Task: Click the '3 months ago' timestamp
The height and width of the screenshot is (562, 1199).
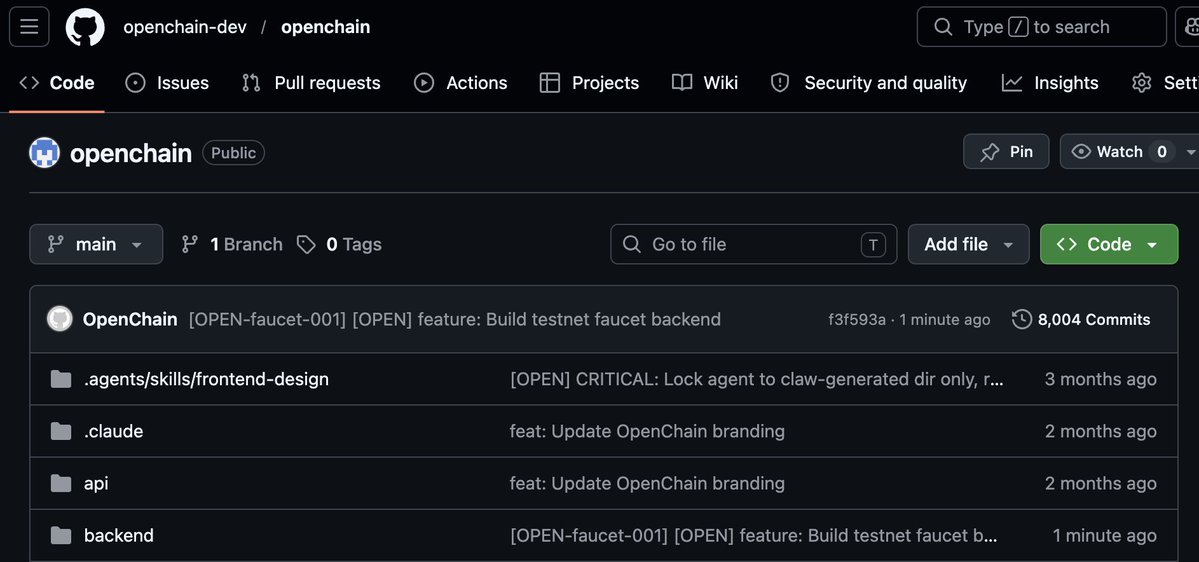Action: (x=1100, y=379)
